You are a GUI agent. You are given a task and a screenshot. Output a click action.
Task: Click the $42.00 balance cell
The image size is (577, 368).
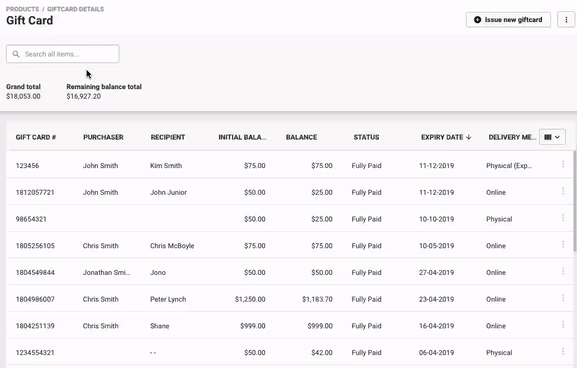[x=322, y=353]
